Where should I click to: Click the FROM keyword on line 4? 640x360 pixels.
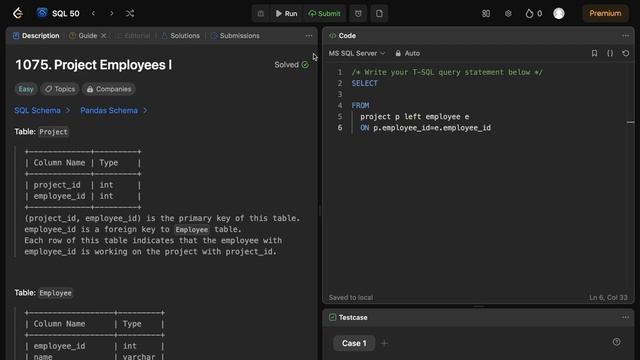coord(360,105)
